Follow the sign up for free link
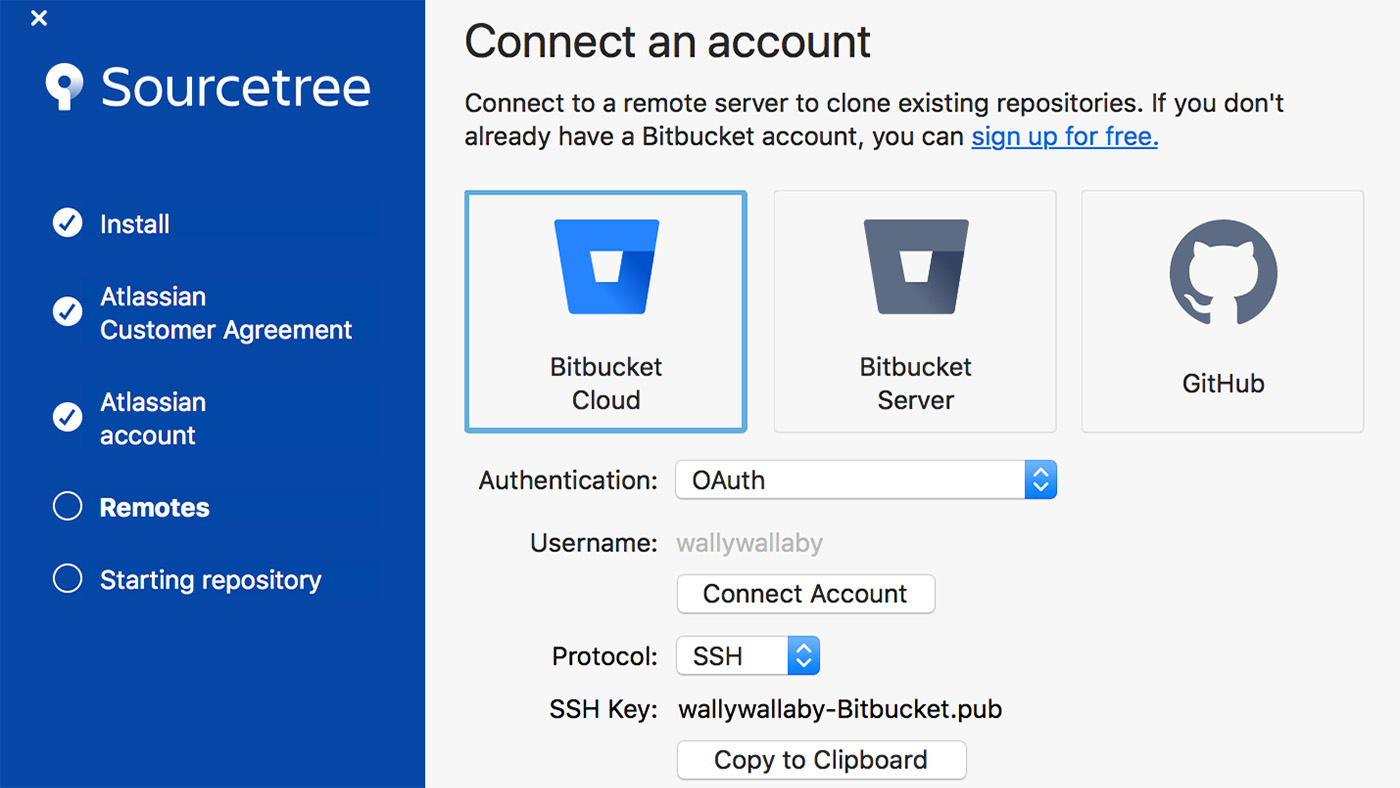This screenshot has width=1400, height=788. (x=1065, y=136)
